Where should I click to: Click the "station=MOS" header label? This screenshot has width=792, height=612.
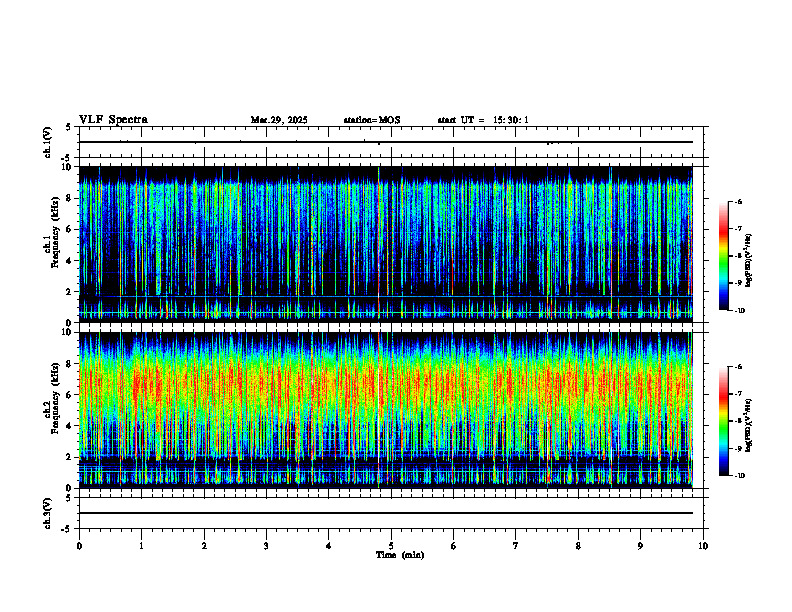372,120
